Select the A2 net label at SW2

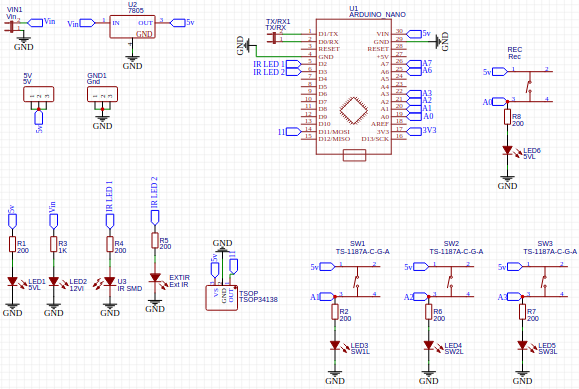[416, 297]
